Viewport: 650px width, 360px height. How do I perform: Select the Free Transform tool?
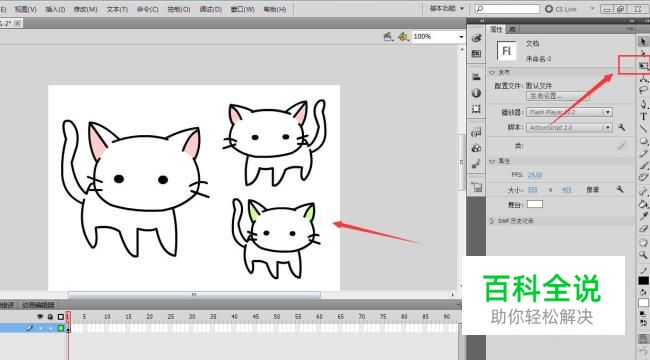(643, 66)
